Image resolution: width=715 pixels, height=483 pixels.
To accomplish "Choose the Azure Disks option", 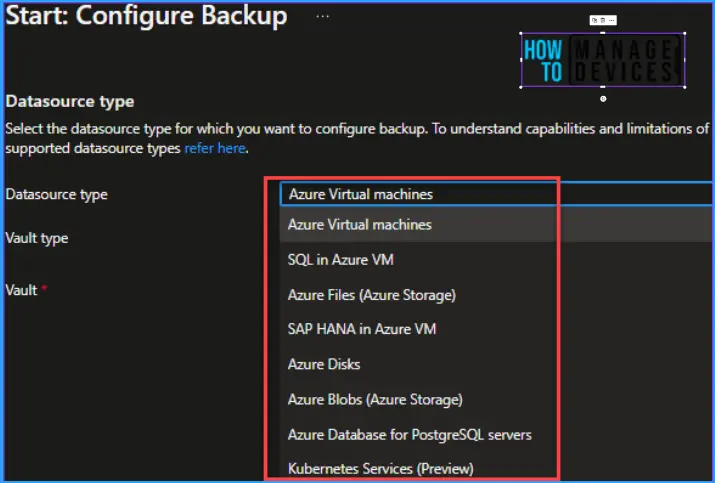I will (x=497, y=364).
